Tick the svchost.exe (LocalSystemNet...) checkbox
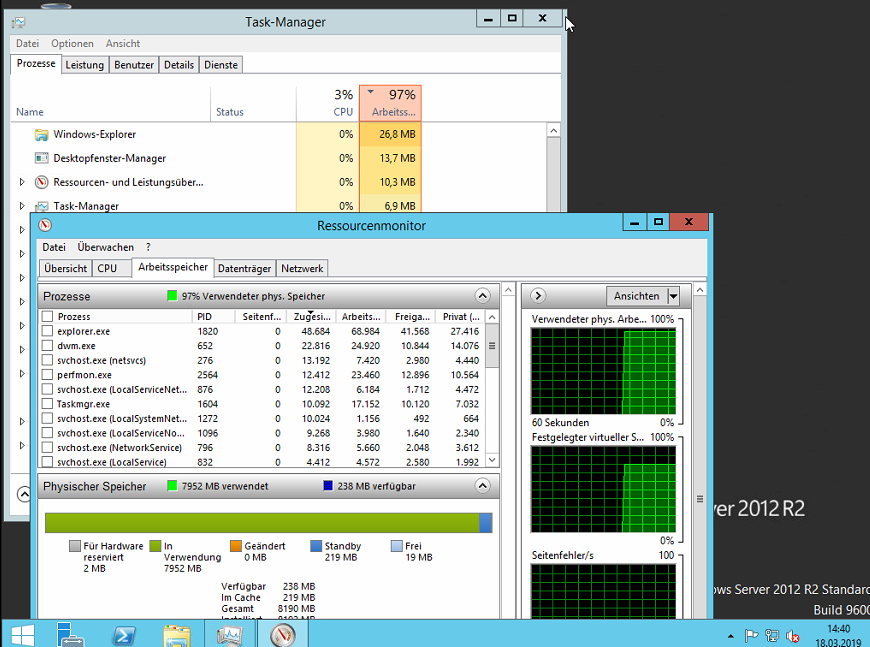Image resolution: width=870 pixels, height=647 pixels. point(48,418)
